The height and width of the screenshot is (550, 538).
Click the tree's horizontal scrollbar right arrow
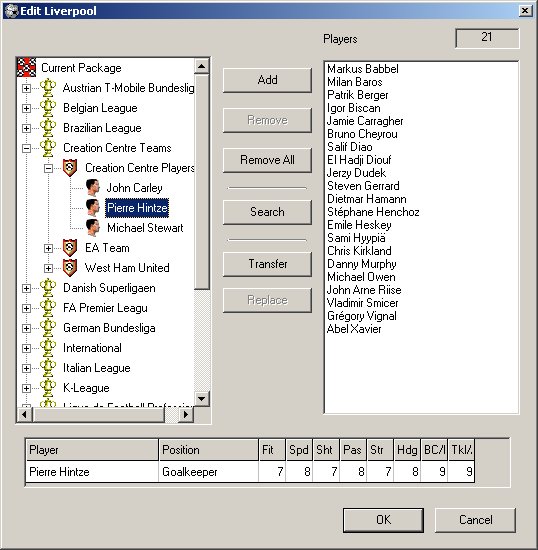[x=186, y=414]
